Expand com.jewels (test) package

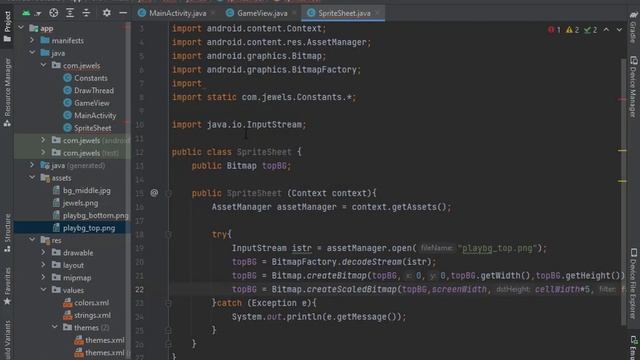pos(43,153)
